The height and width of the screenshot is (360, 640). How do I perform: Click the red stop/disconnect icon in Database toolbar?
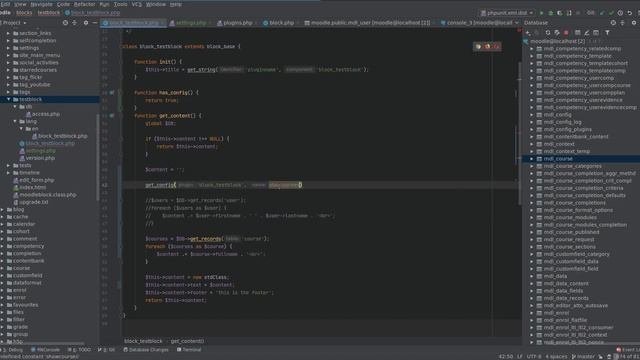click(566, 33)
